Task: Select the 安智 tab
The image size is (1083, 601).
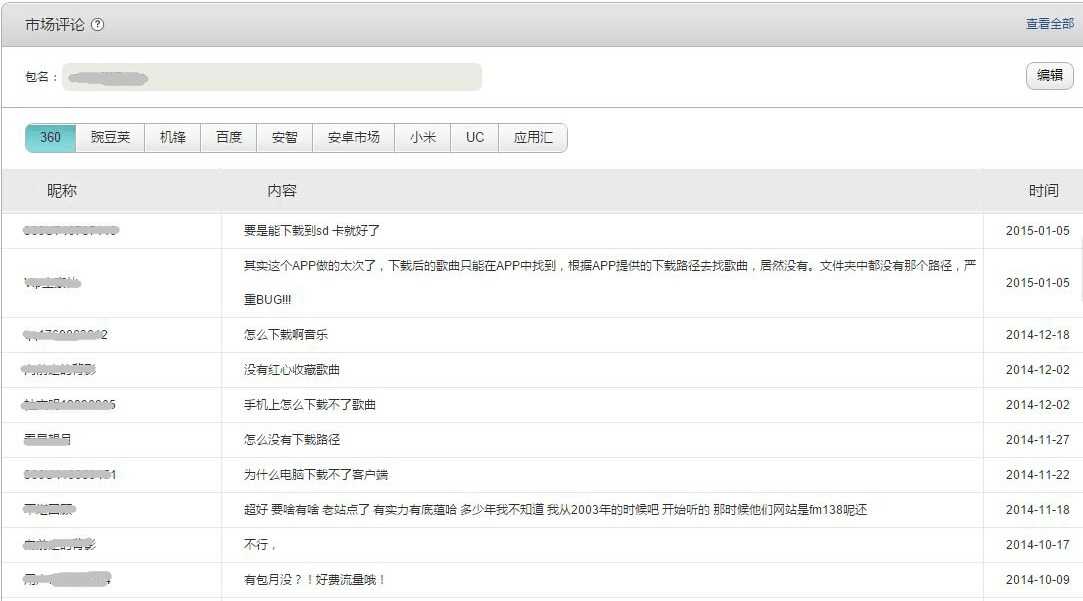Action: coord(285,138)
